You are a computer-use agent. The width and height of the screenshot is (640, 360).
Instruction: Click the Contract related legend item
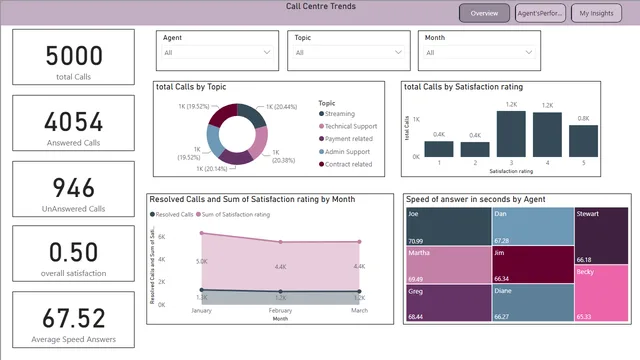[345, 164]
